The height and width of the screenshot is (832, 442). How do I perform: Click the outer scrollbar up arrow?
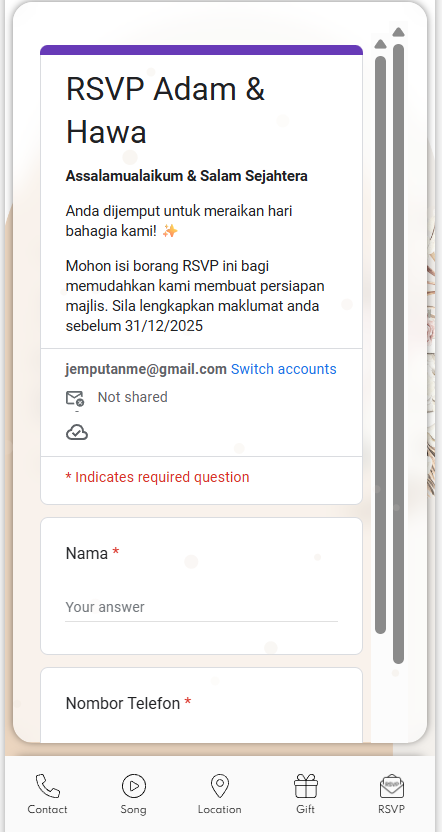(398, 32)
